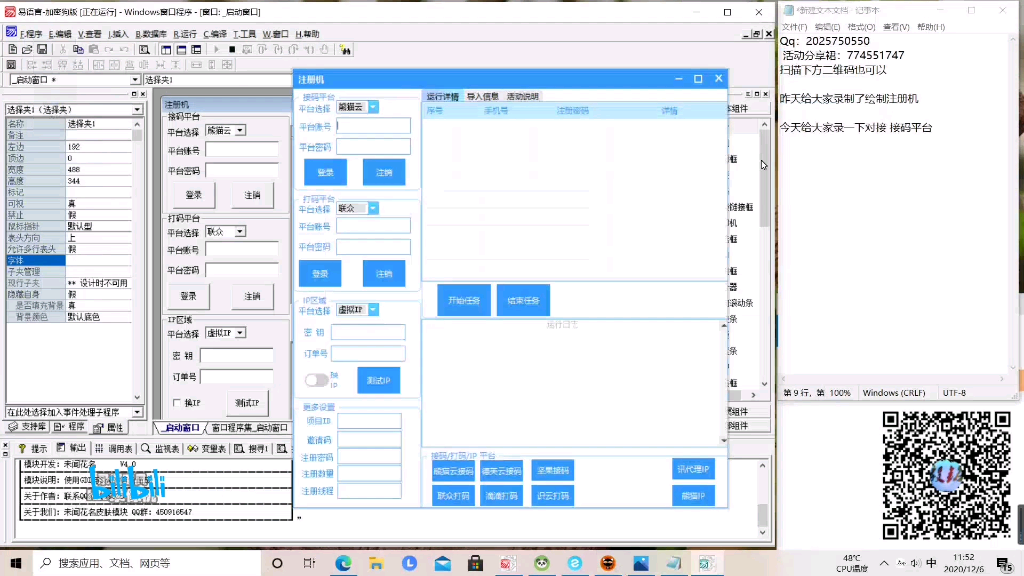
Task: Click the 监视表 magnifier icon
Action: pyautogui.click(x=146, y=449)
